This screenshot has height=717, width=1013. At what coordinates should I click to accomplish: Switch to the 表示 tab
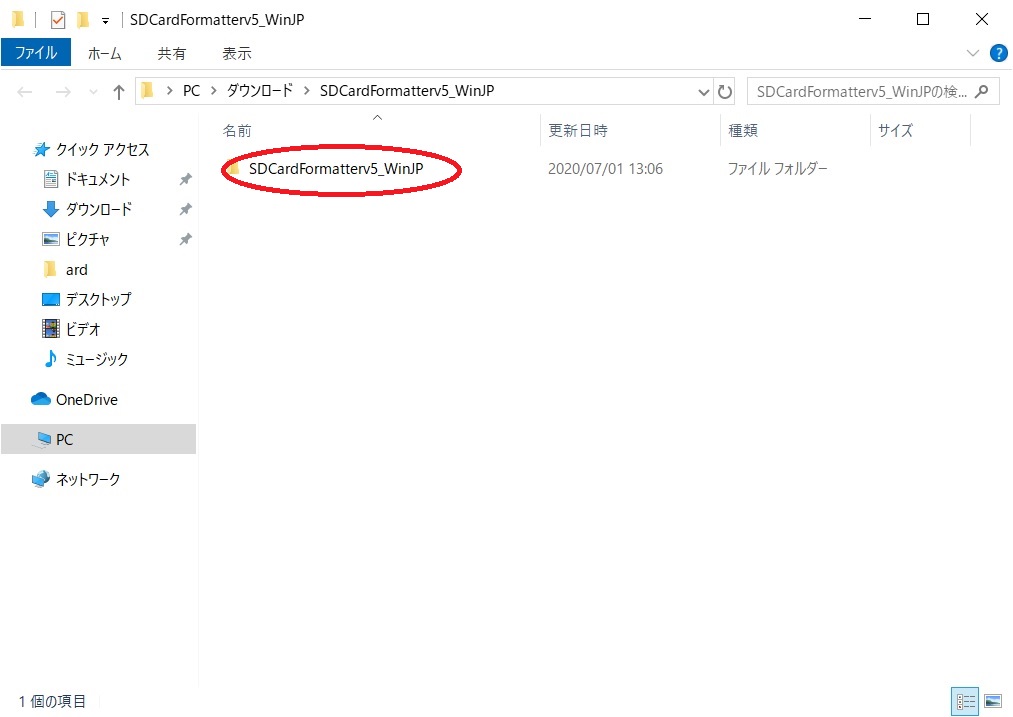pos(237,53)
